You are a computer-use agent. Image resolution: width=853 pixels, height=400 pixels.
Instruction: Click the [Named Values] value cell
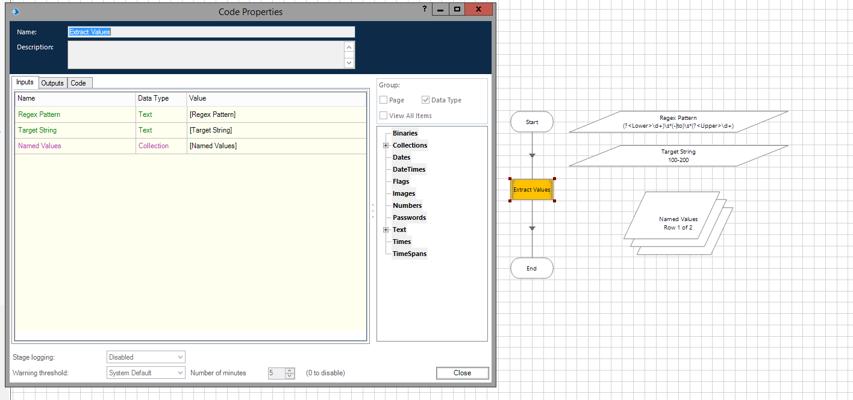pyautogui.click(x=276, y=146)
